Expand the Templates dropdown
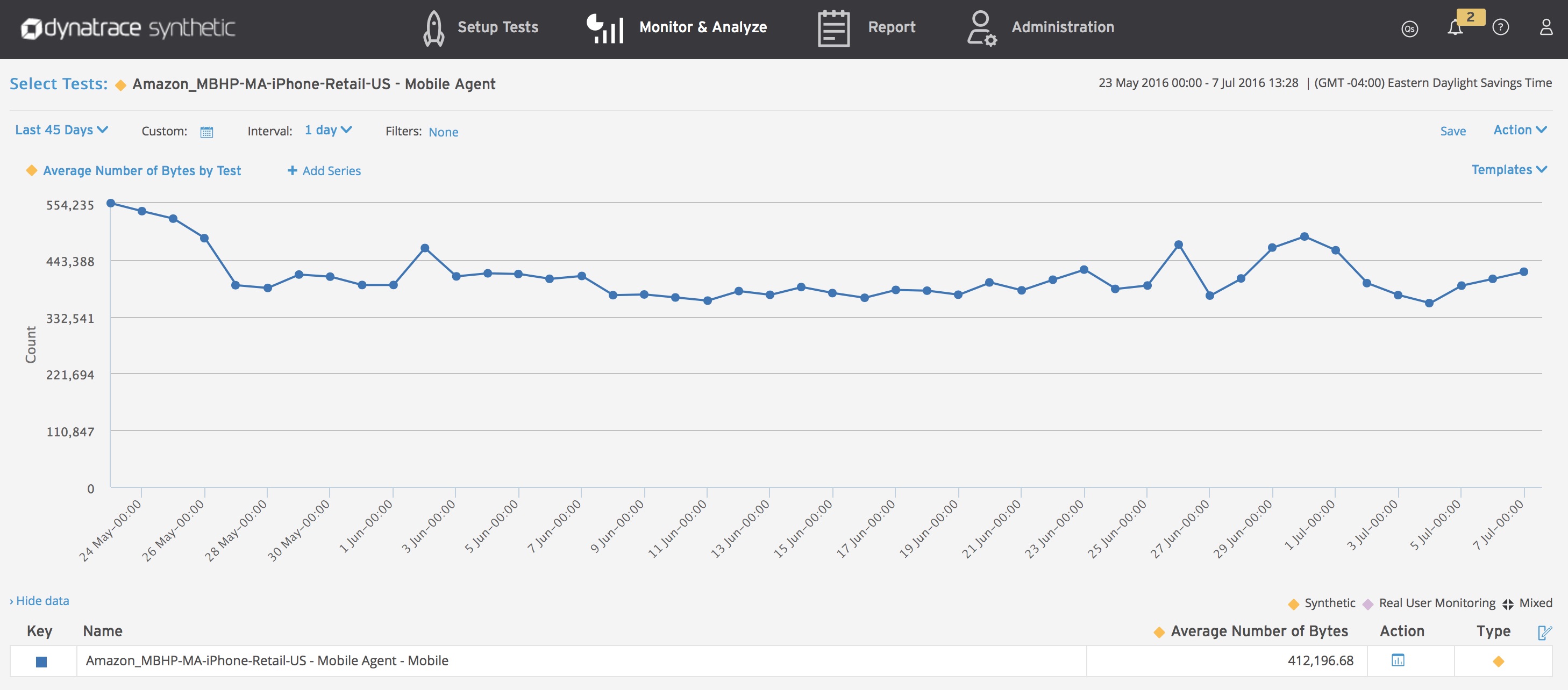Viewport: 1568px width, 690px height. (x=1509, y=170)
